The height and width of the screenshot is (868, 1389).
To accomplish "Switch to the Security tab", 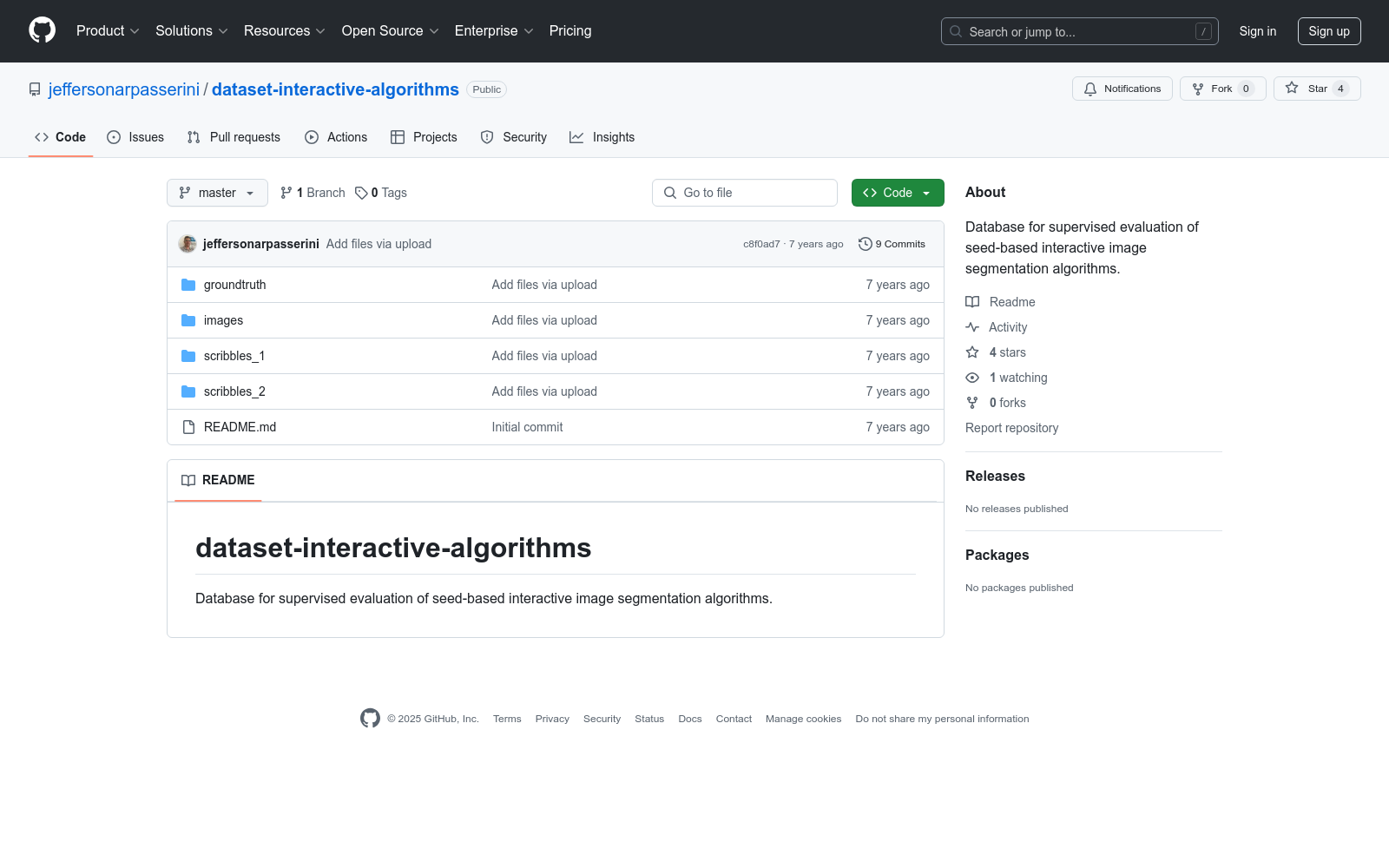I will point(514,137).
